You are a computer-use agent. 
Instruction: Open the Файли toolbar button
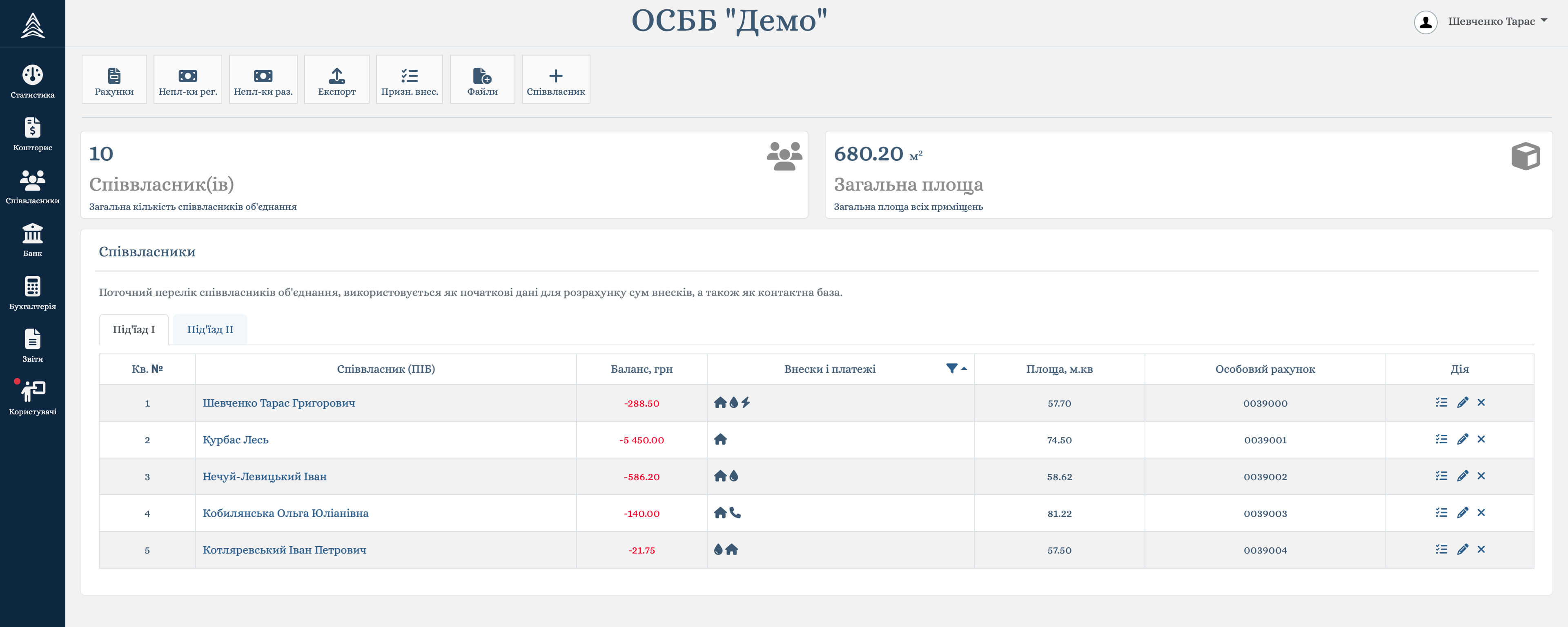point(482,80)
